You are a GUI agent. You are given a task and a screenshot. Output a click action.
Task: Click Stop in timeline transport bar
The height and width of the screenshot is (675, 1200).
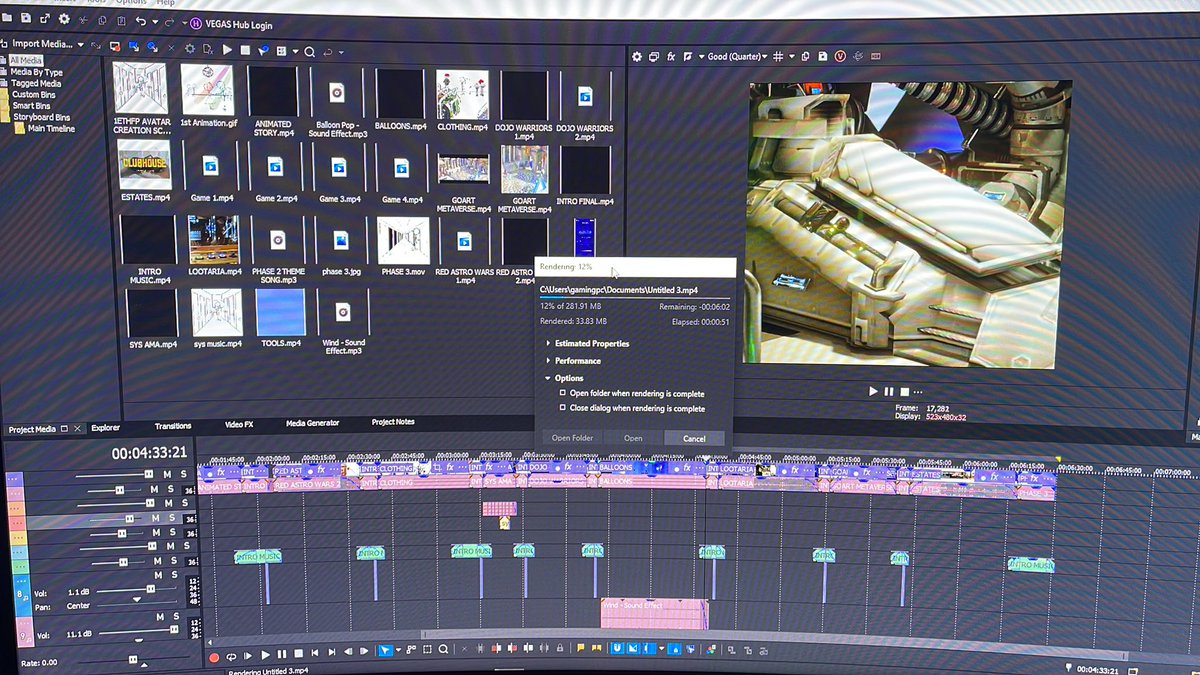tap(298, 655)
